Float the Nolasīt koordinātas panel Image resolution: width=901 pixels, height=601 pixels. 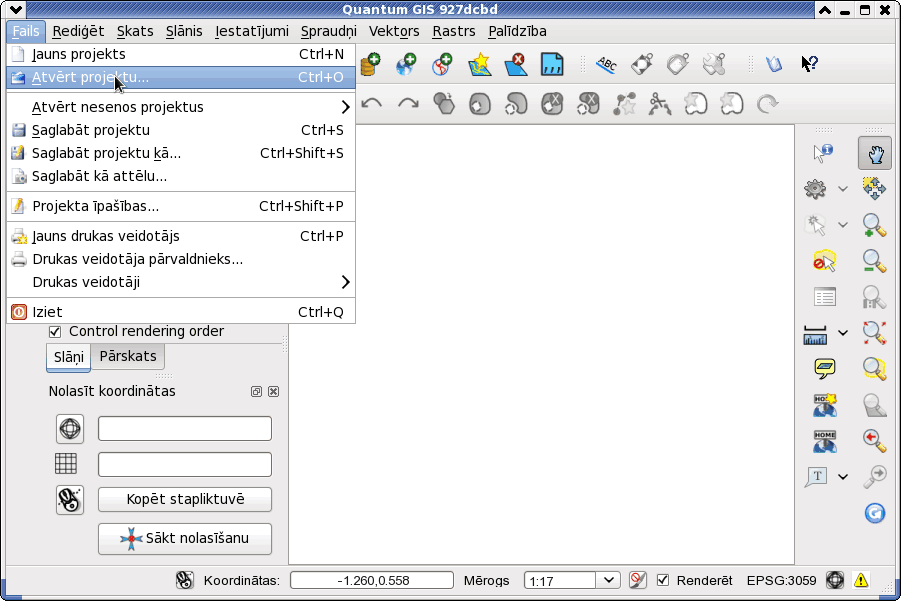click(x=256, y=391)
